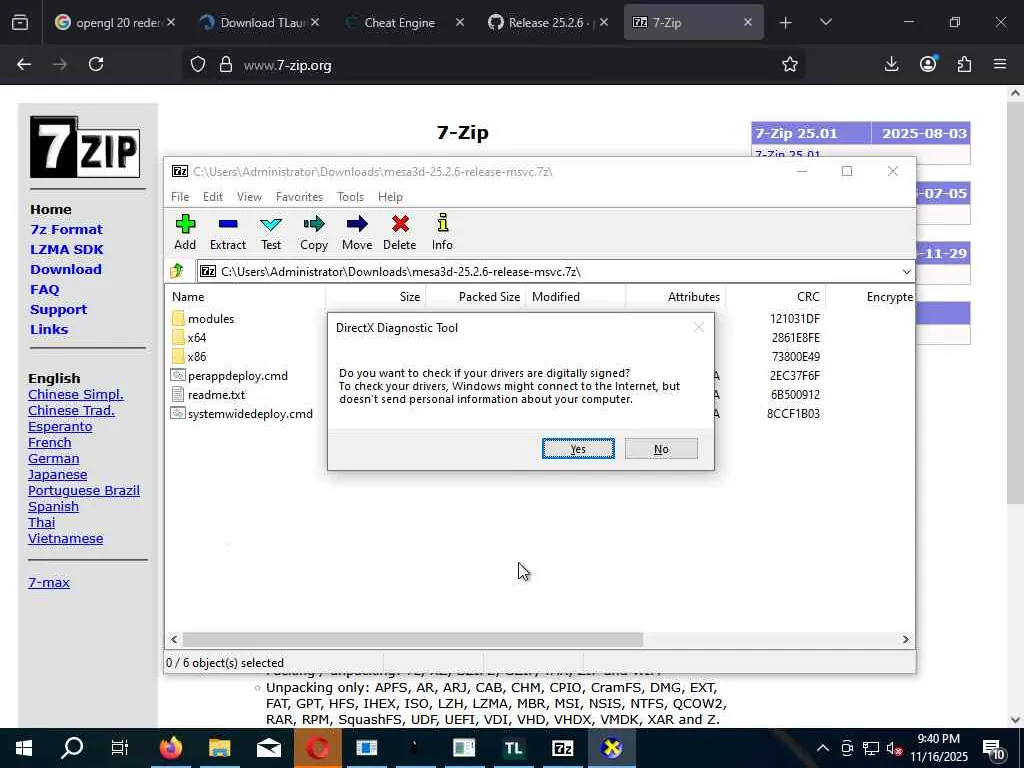Open the 7-max link
Image resolution: width=1024 pixels, height=768 pixels.
49,583
